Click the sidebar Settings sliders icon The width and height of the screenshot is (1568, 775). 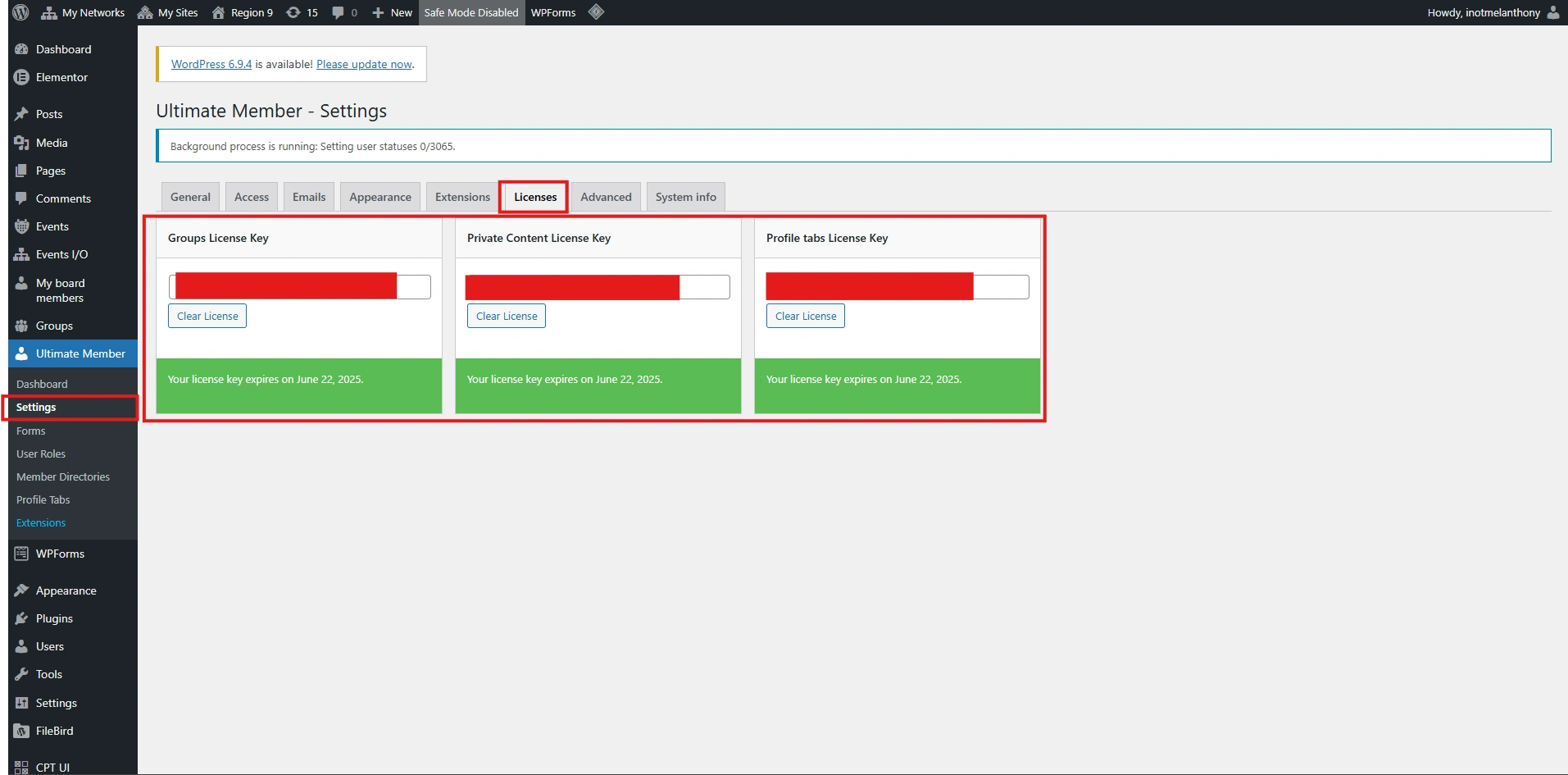click(22, 703)
